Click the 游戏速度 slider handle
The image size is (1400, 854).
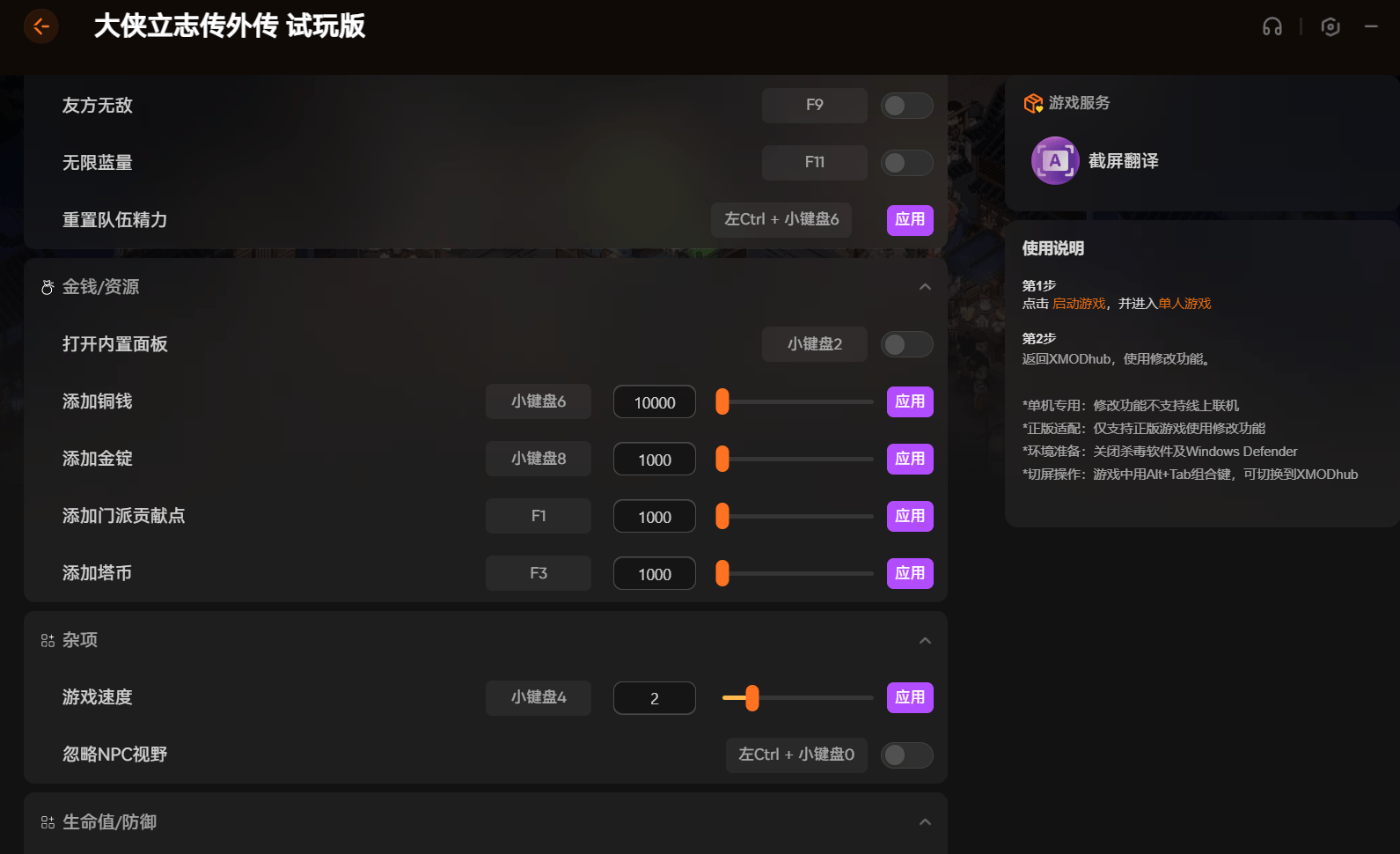coord(751,697)
